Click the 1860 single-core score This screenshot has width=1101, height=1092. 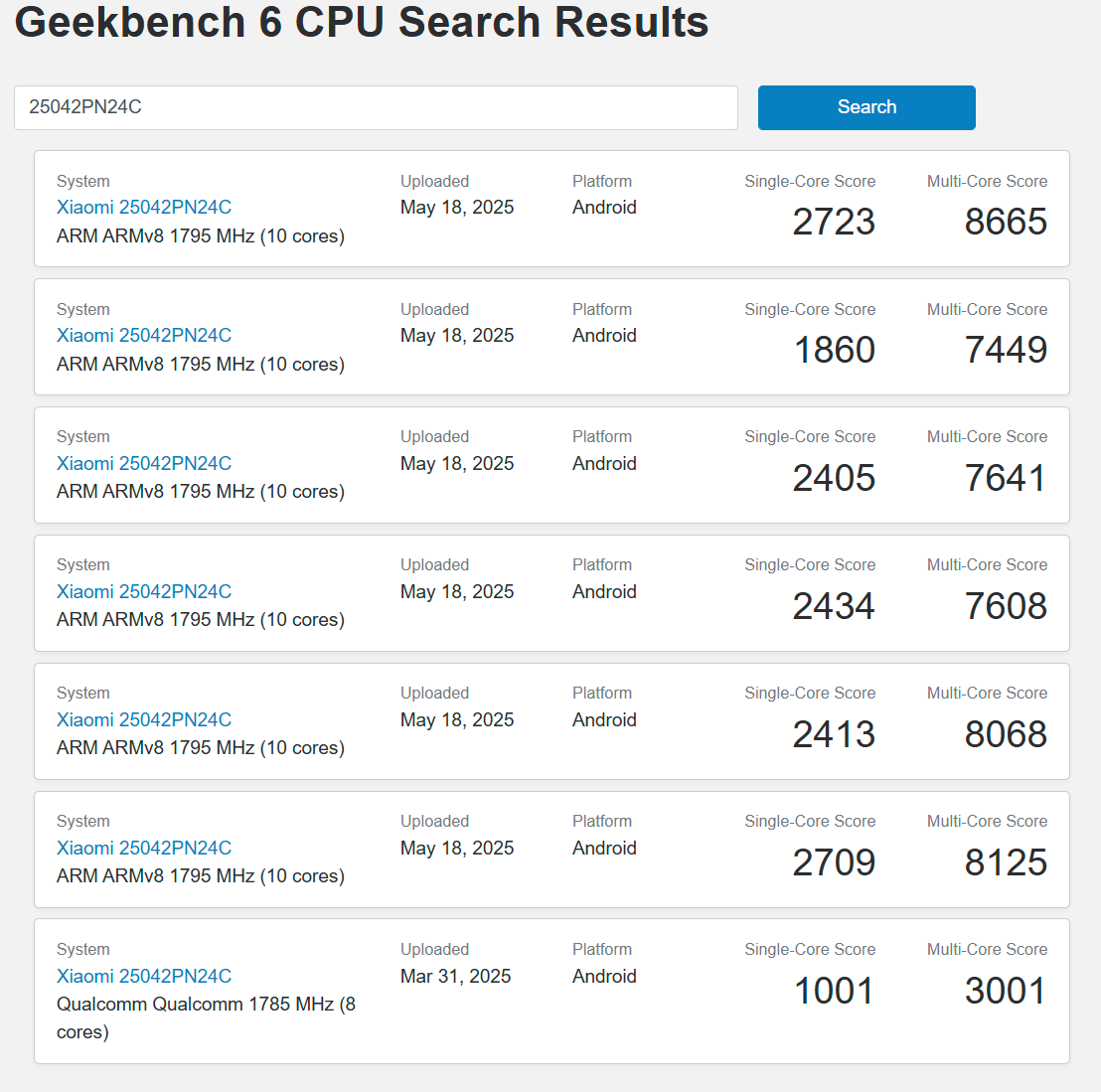point(835,350)
